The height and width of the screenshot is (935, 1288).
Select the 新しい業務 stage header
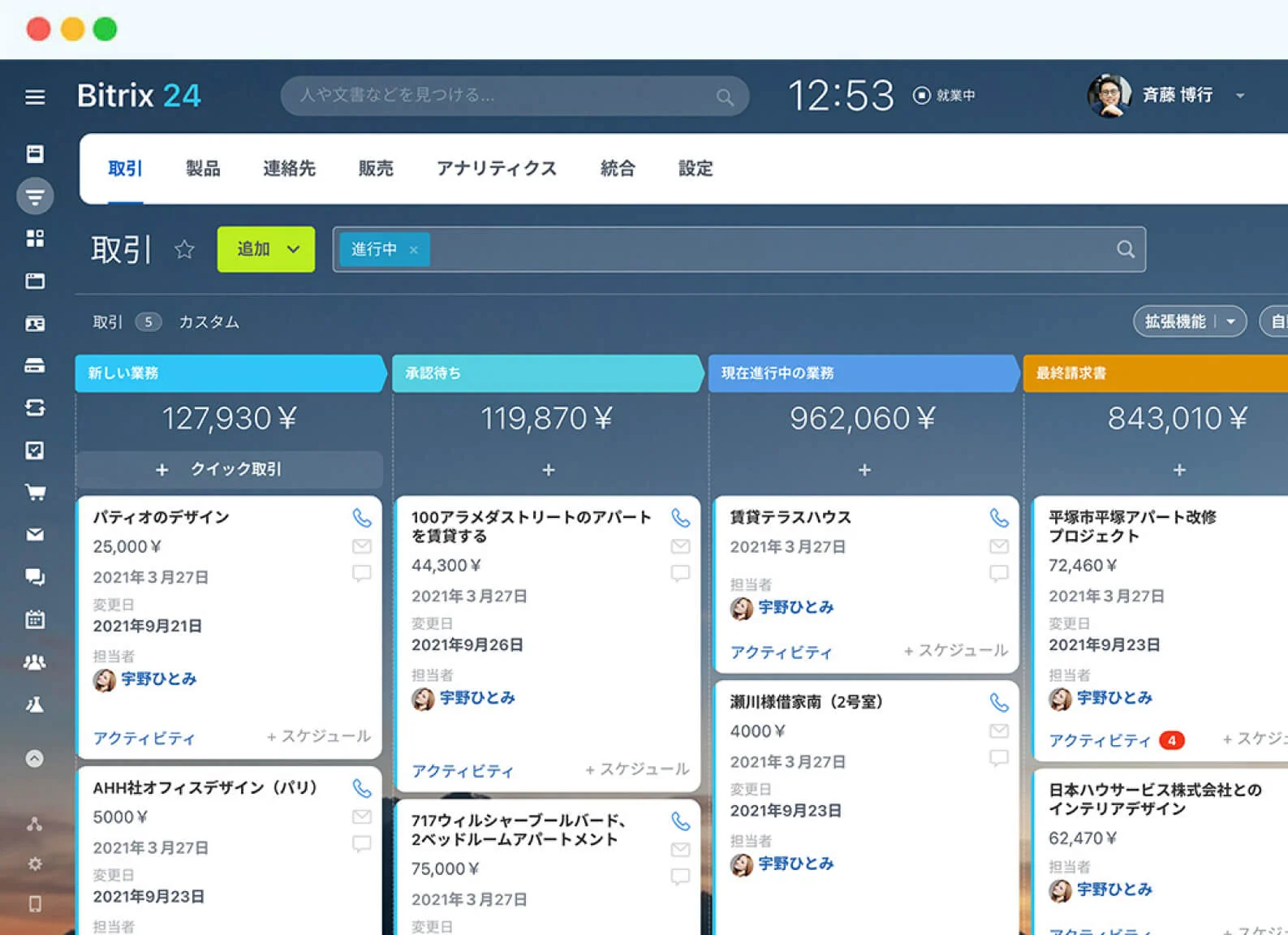tap(230, 373)
